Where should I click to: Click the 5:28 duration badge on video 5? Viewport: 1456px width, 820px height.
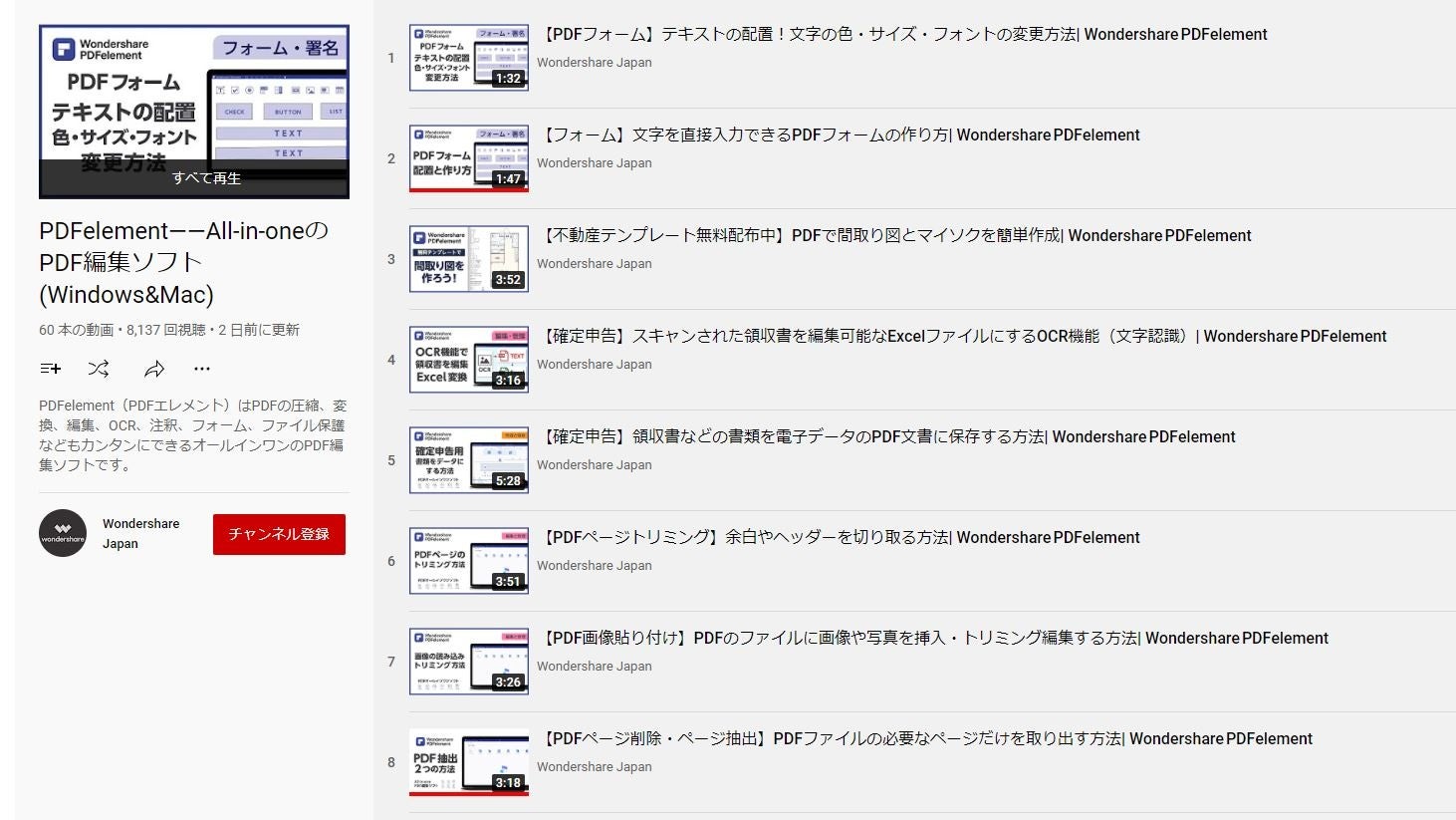coord(510,480)
